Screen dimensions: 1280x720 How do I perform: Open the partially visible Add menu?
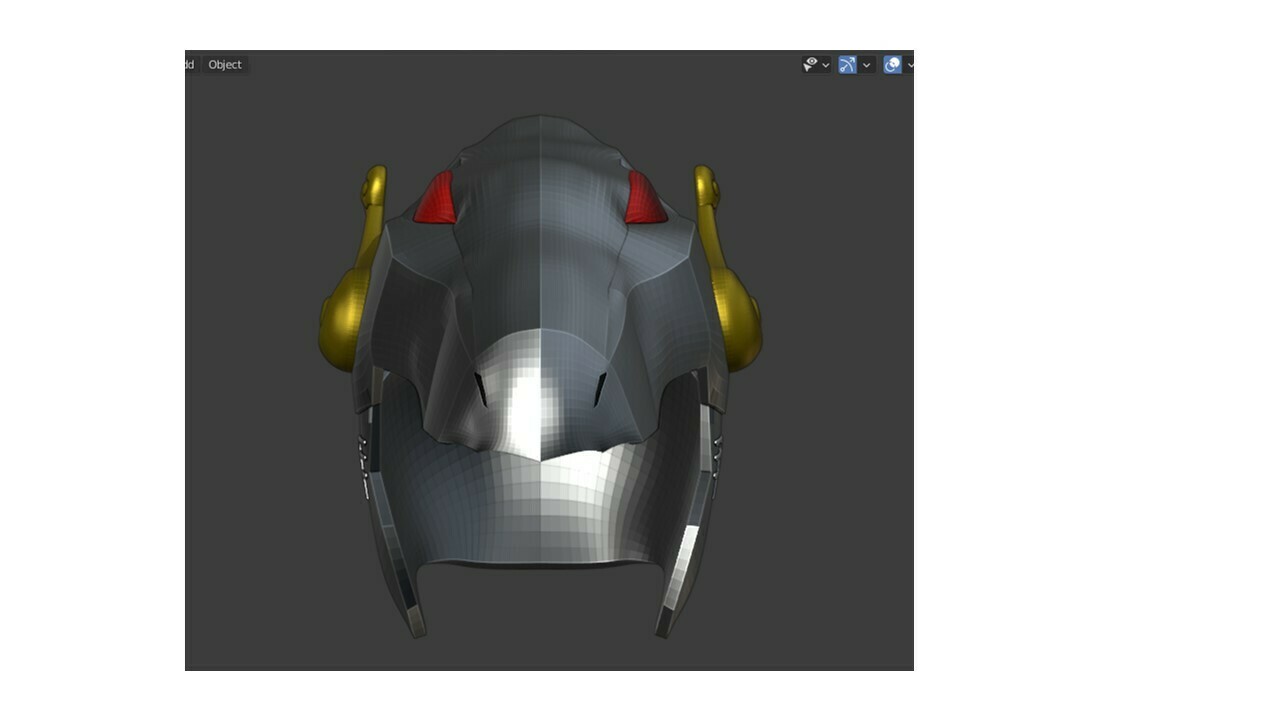tap(190, 65)
